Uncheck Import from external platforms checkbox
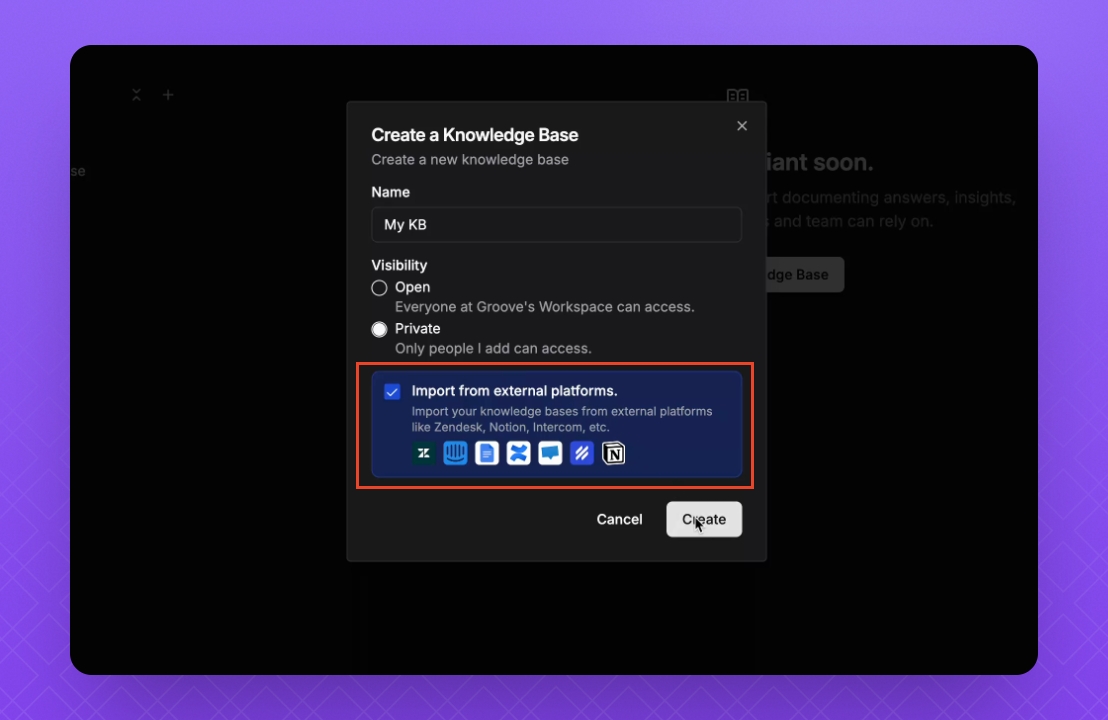 [392, 391]
